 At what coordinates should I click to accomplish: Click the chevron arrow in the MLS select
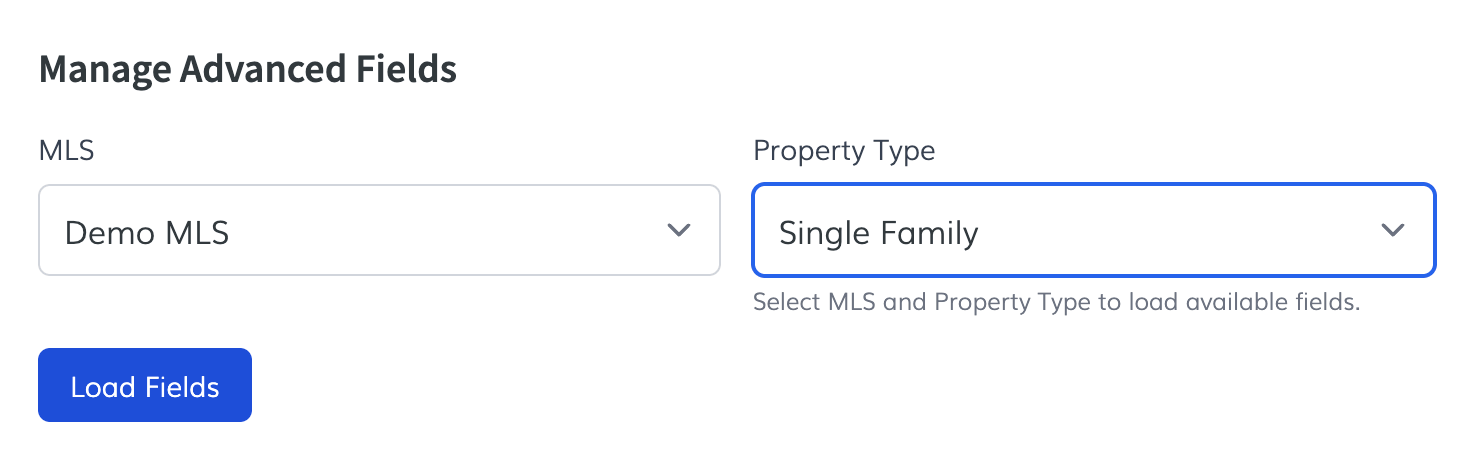click(x=679, y=230)
